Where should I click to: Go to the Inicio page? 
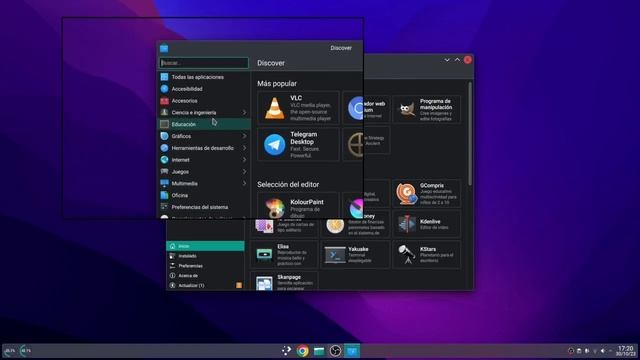pyautogui.click(x=205, y=246)
